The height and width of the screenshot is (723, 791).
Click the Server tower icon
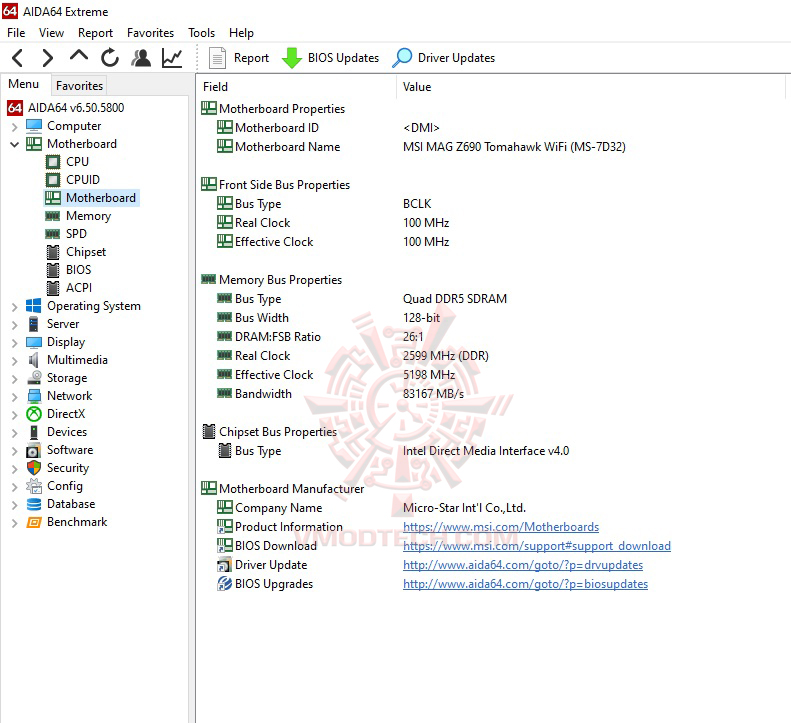tap(34, 324)
